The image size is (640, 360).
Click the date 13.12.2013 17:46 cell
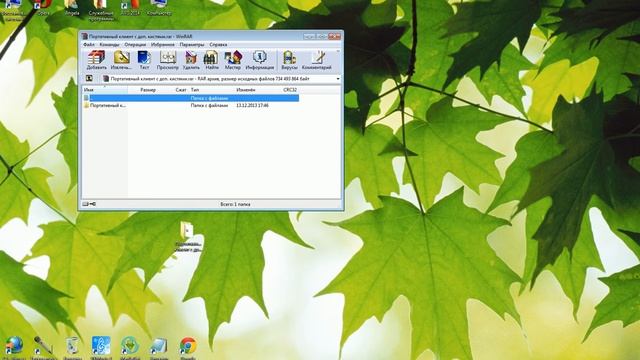click(x=252, y=105)
